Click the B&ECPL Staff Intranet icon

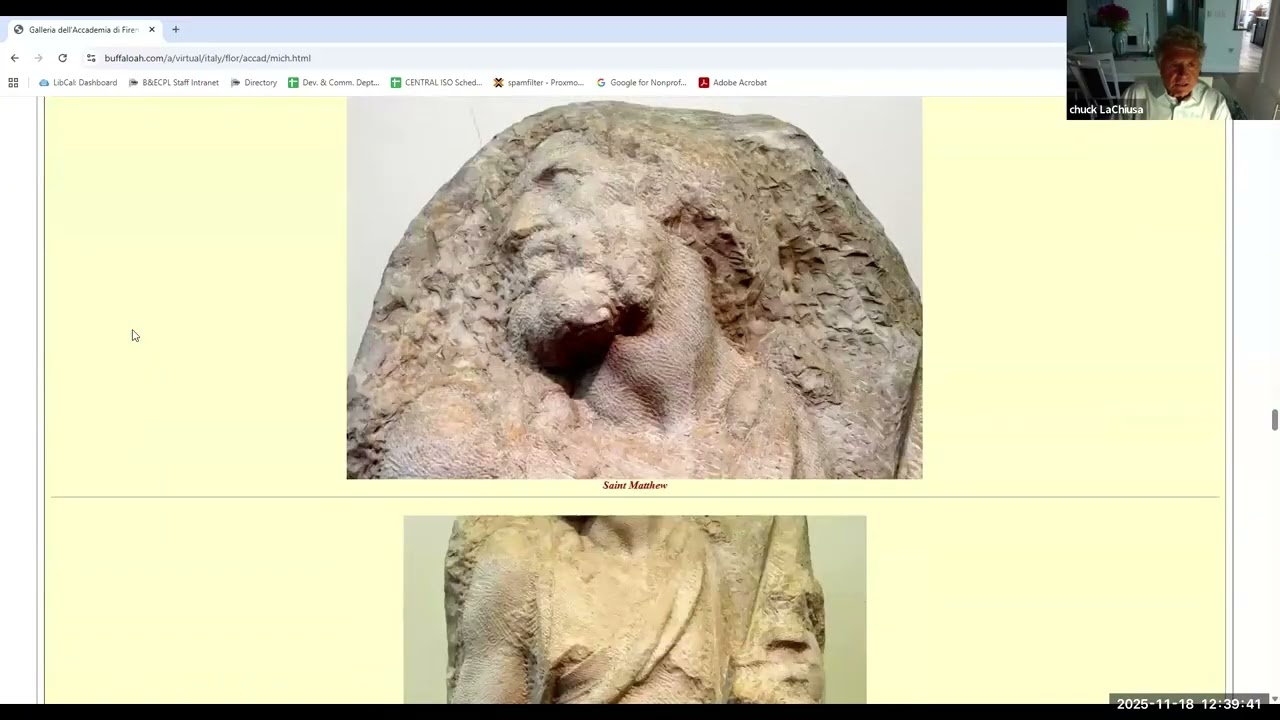point(134,83)
